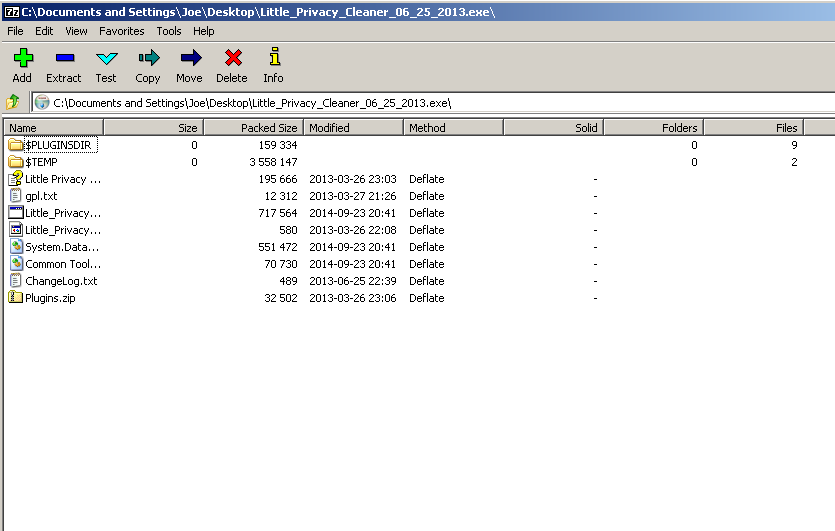Viewport: 835px width, 531px height.
Task: Run Test with the checkmark icon
Action: pyautogui.click(x=106, y=58)
